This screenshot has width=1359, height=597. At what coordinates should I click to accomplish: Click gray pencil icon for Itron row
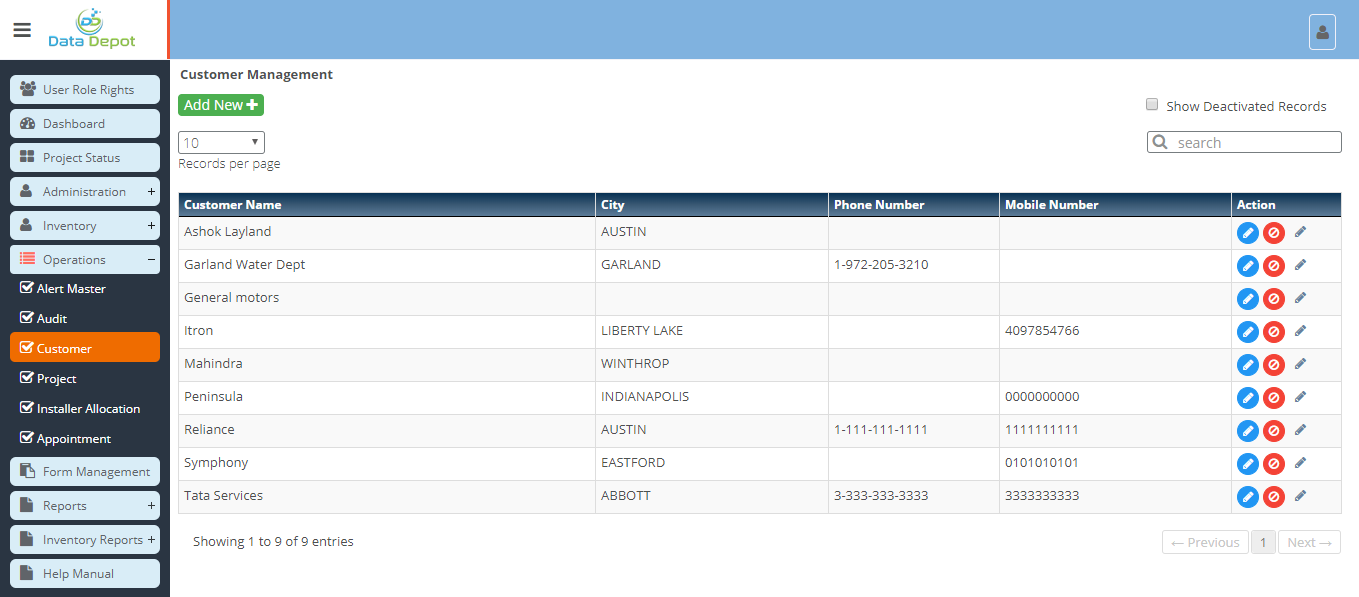coord(1300,331)
